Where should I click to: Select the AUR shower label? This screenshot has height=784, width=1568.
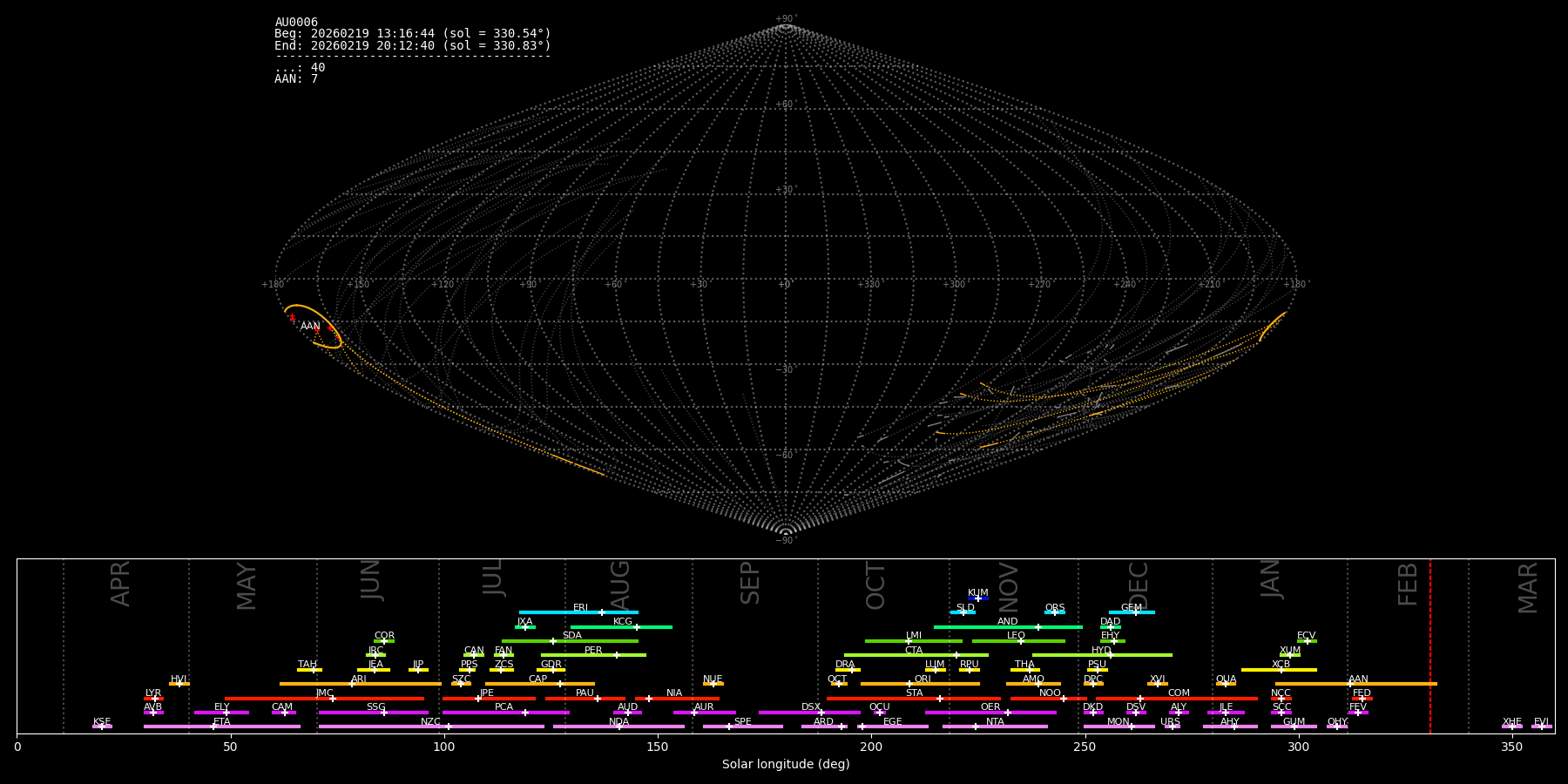tap(704, 707)
